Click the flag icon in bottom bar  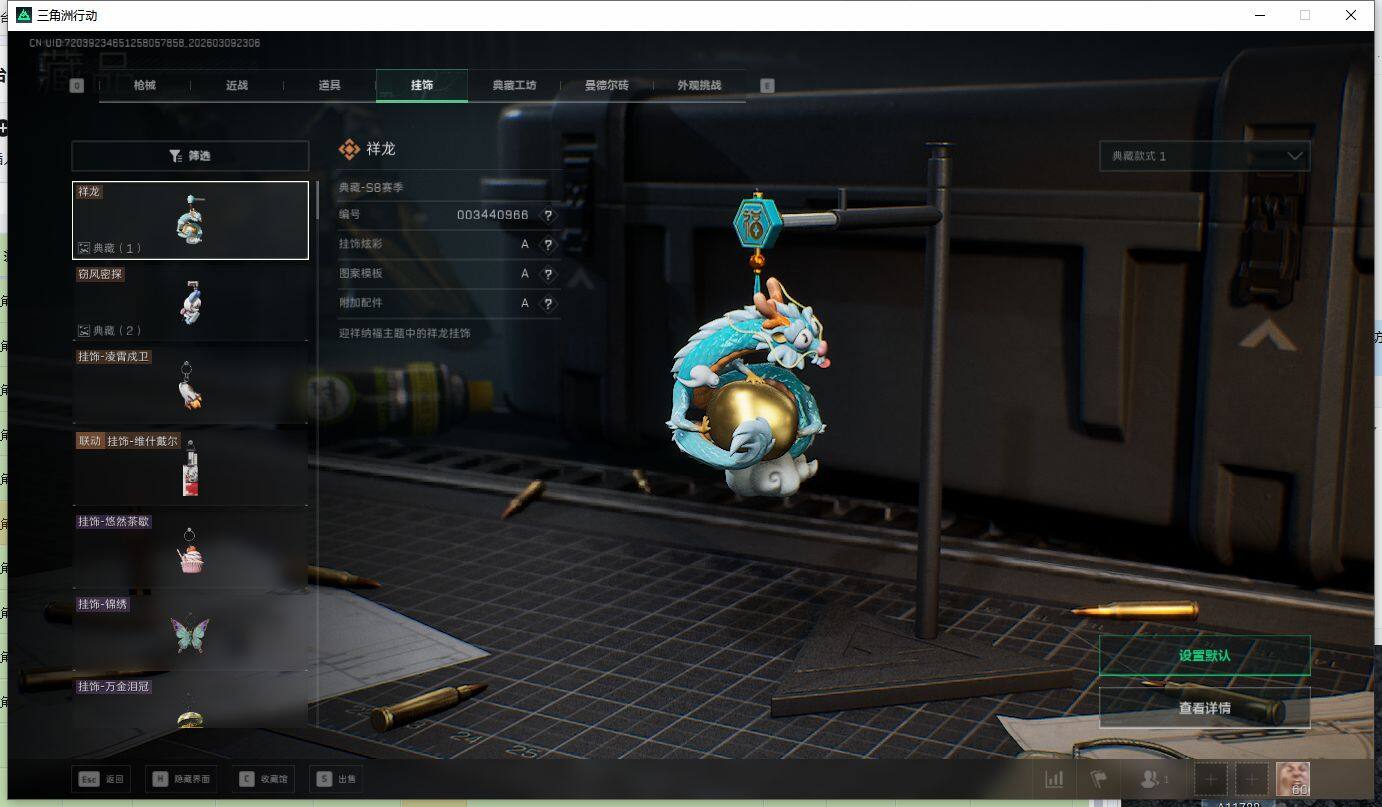1098,779
